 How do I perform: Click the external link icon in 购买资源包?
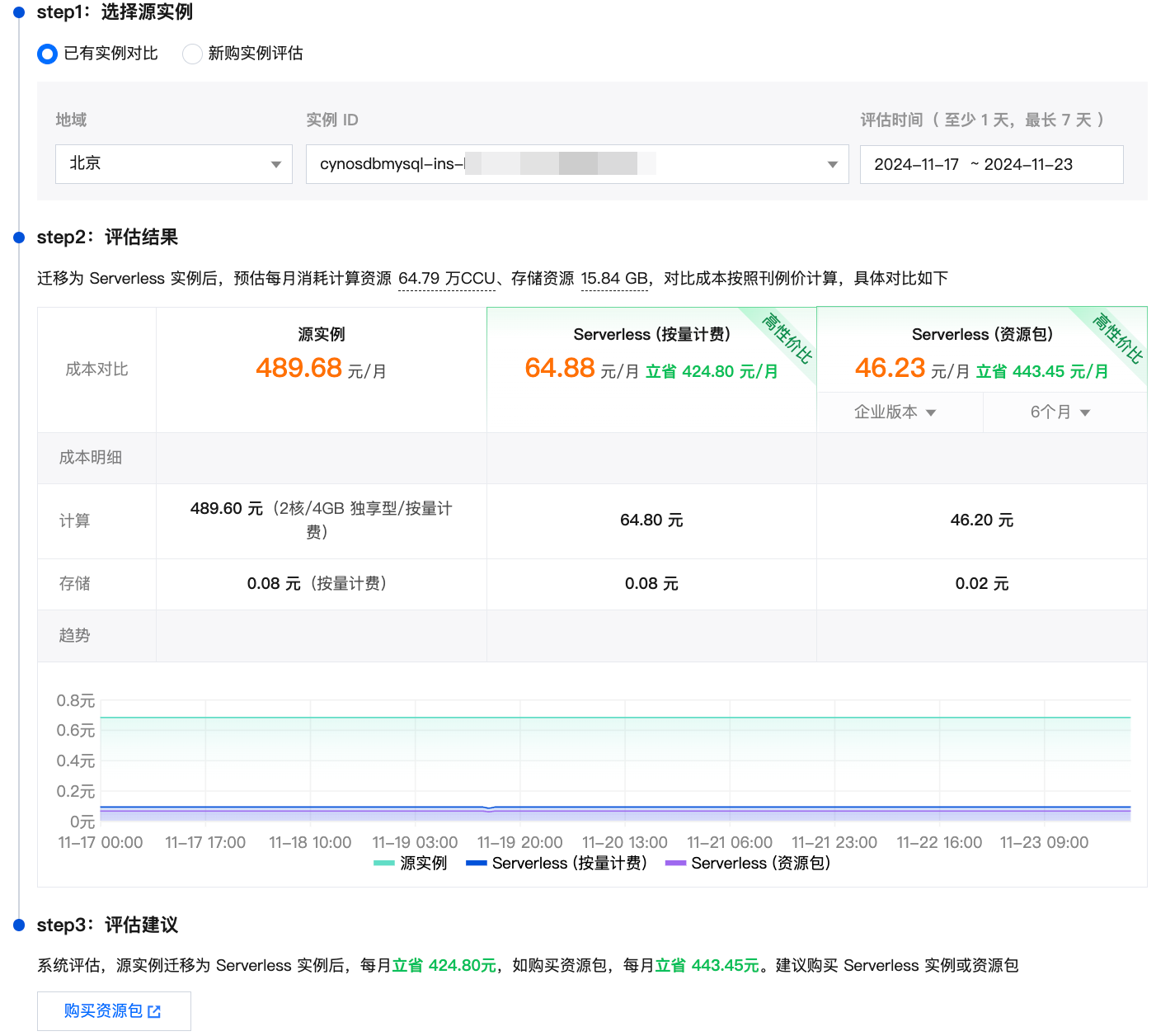coord(154,1011)
